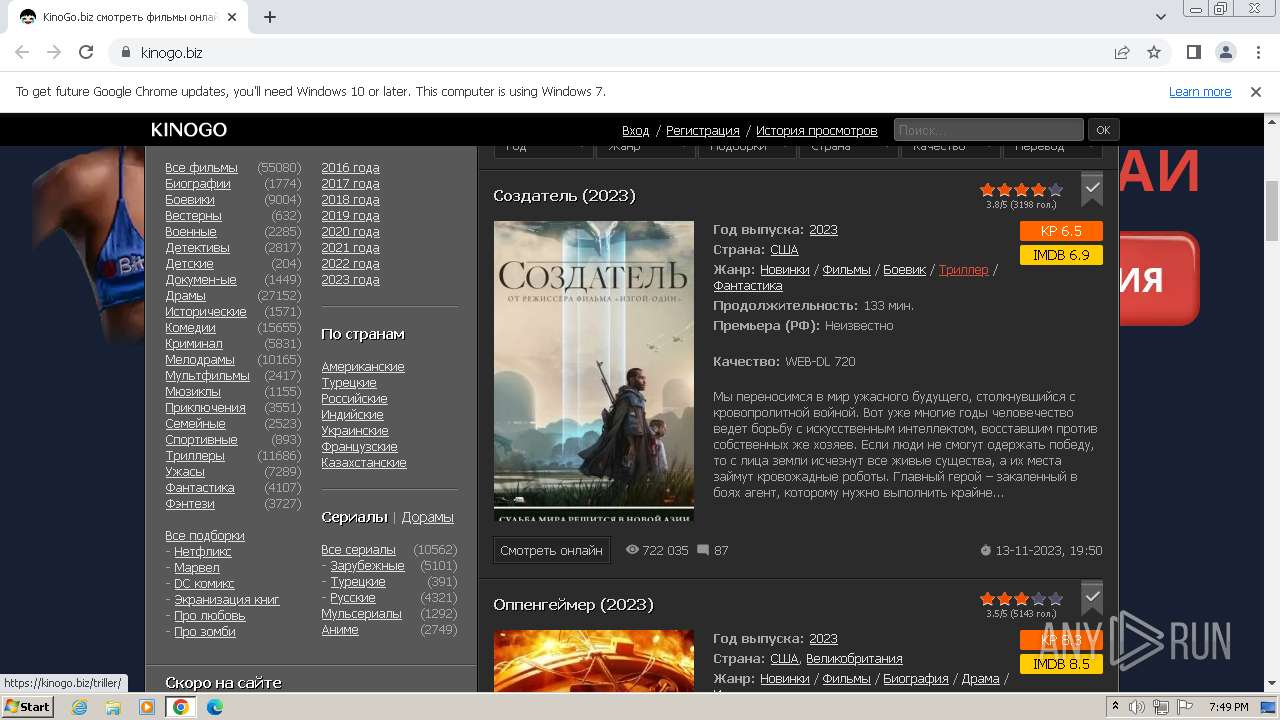
Task: Open the Регистрация link in header
Action: click(x=703, y=130)
